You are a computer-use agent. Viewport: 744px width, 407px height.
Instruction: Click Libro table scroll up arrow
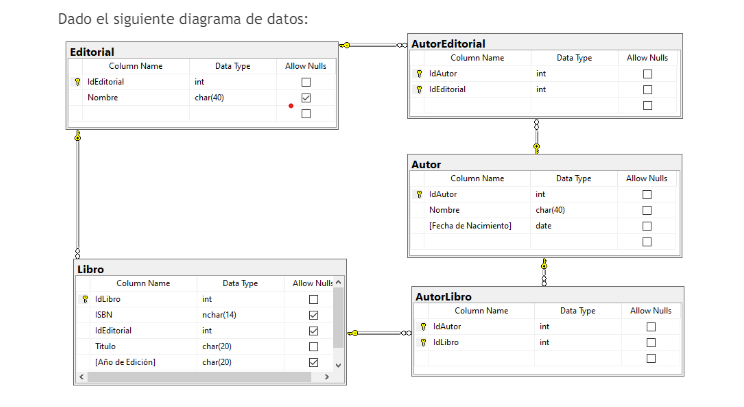[338, 282]
